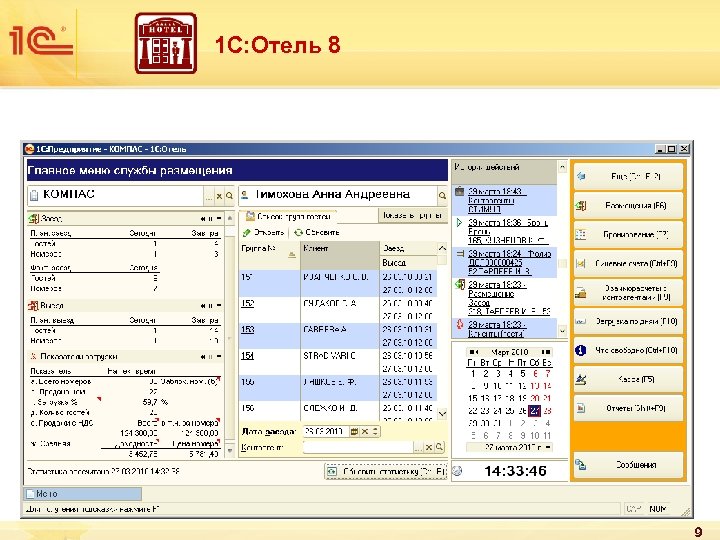Open Касса (F5) button
The width and height of the screenshot is (720, 540).
[x=628, y=379]
